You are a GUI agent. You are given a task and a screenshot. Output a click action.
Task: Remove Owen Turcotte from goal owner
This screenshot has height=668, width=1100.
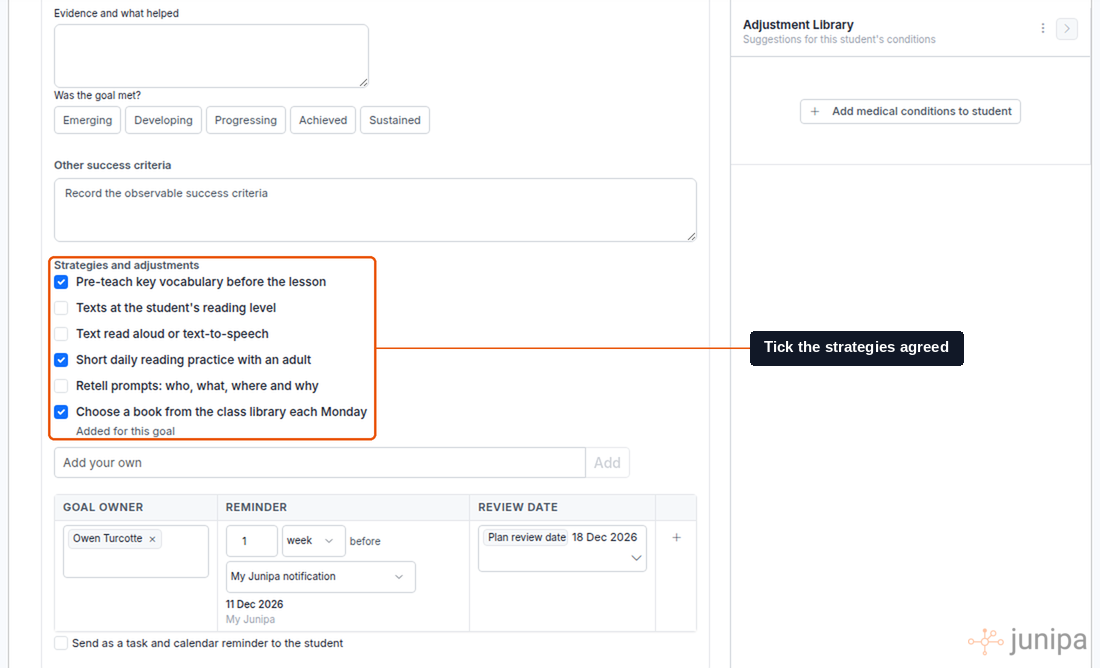(x=152, y=539)
